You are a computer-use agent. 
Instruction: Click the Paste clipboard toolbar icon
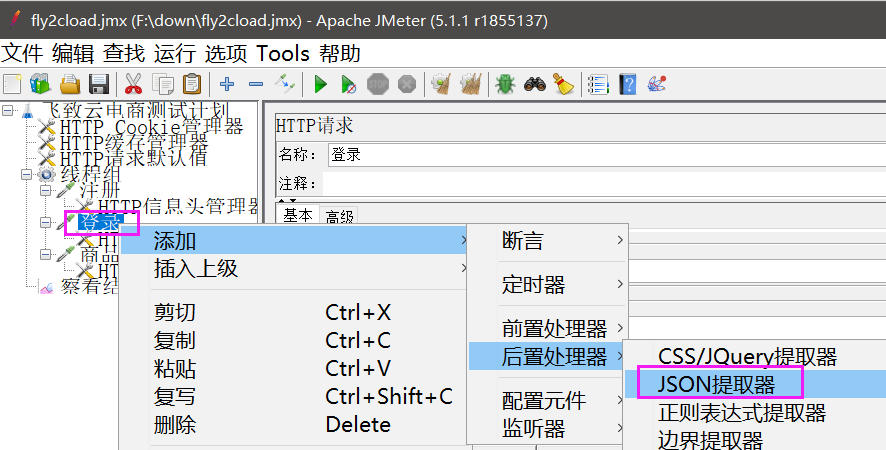coord(192,84)
